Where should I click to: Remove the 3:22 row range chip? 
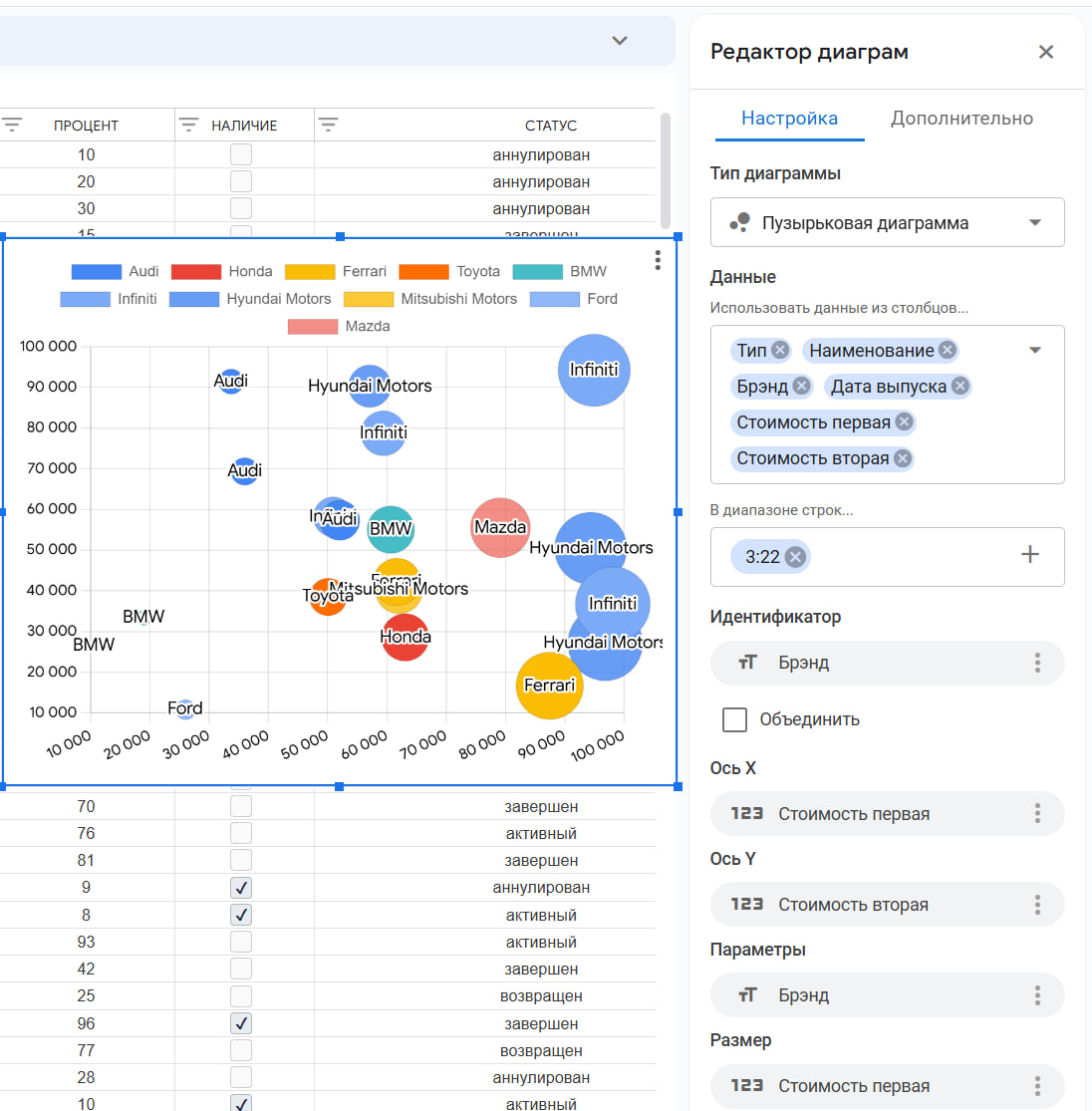pos(794,557)
